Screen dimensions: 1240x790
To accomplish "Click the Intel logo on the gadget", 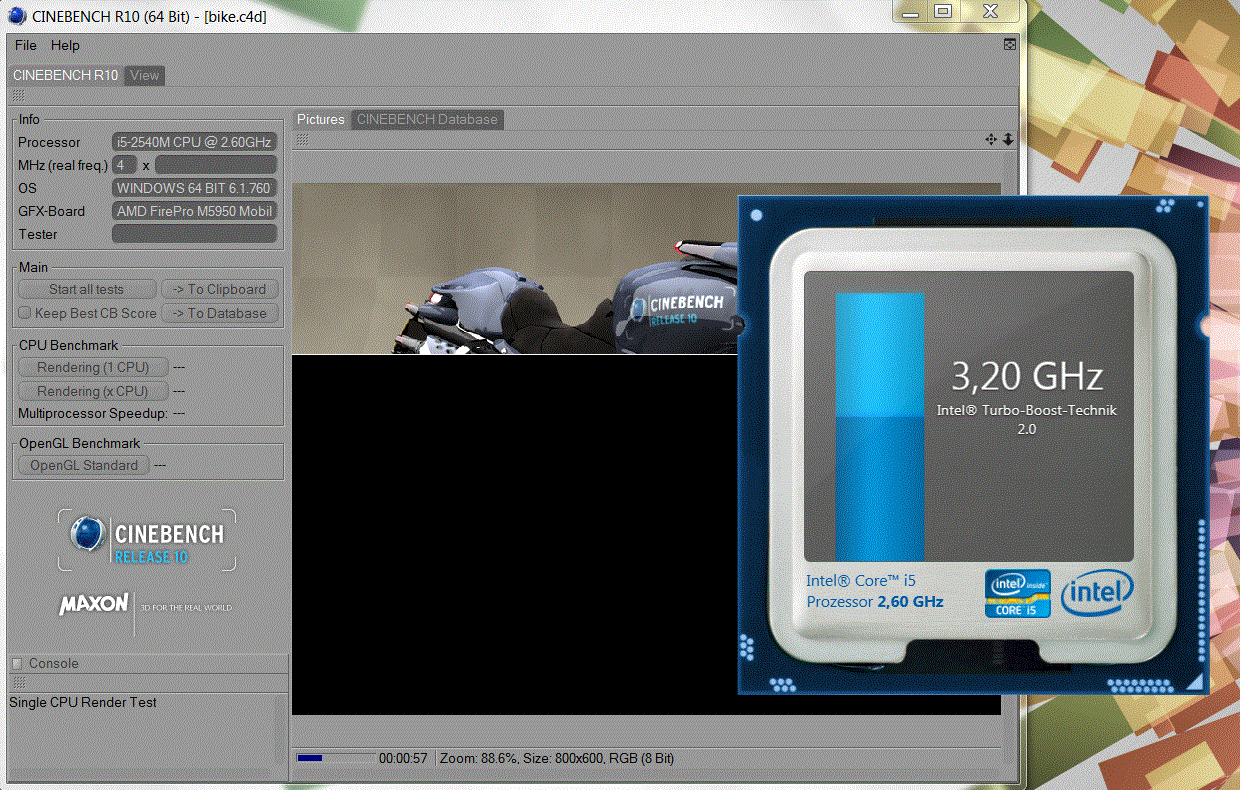I will coord(1097,593).
